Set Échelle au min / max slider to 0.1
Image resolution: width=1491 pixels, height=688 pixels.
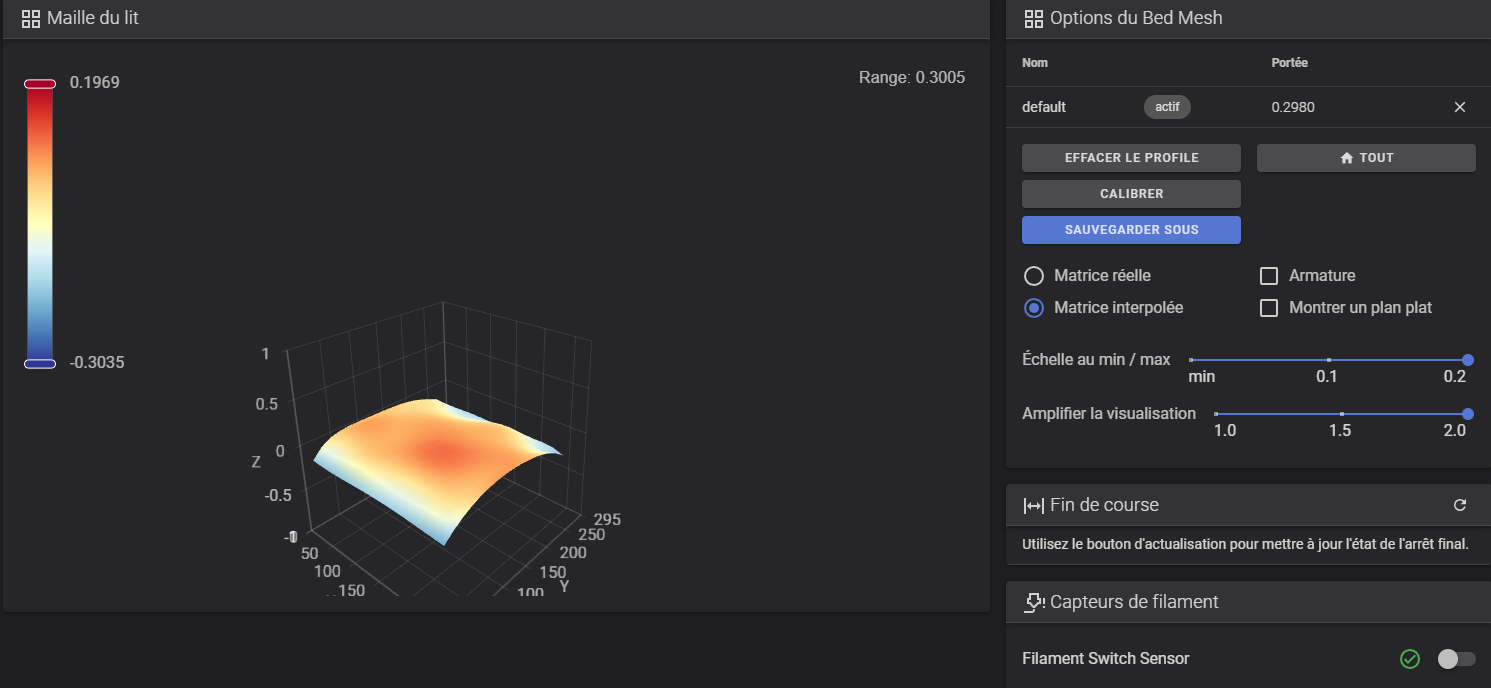[1329, 360]
